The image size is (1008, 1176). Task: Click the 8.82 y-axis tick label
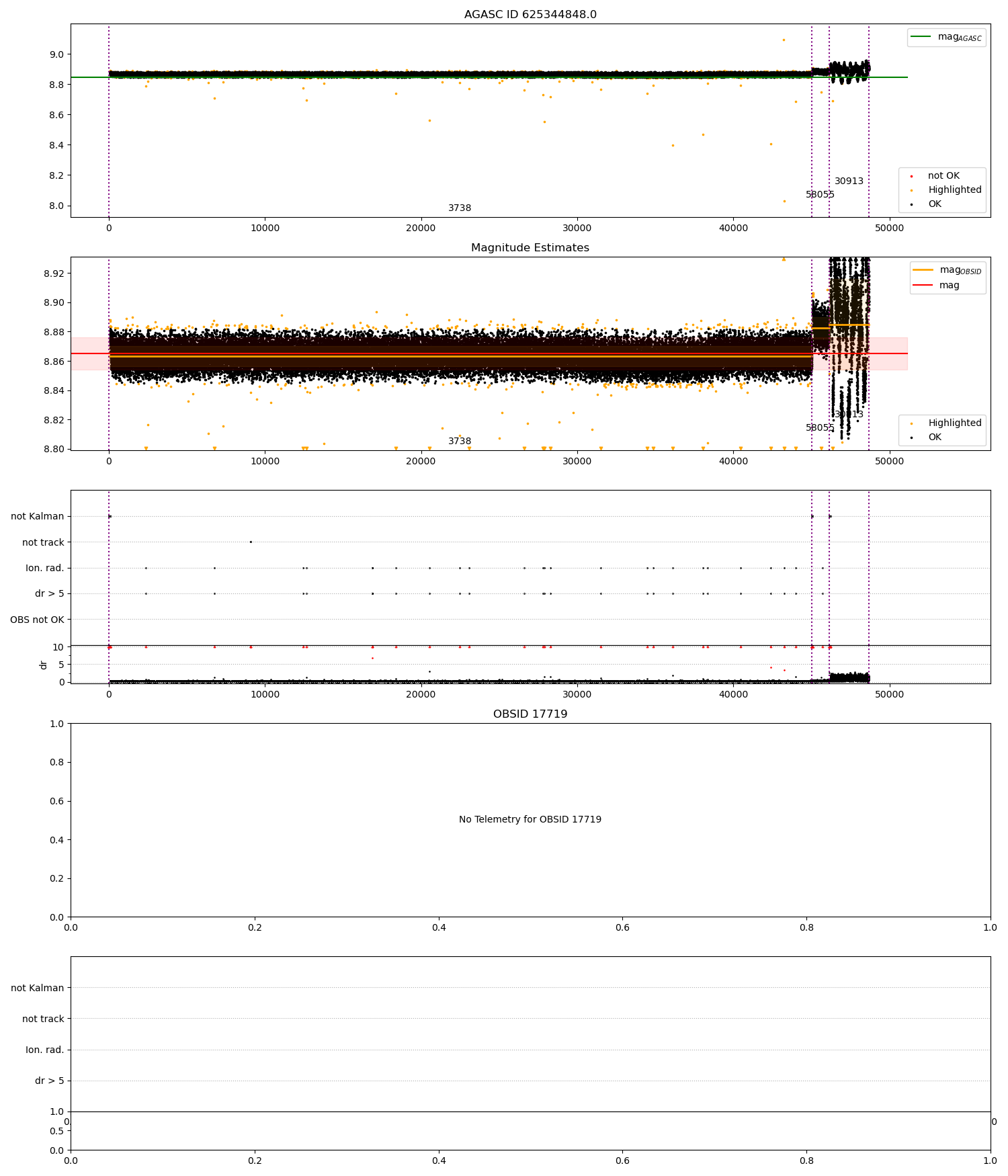54,420
